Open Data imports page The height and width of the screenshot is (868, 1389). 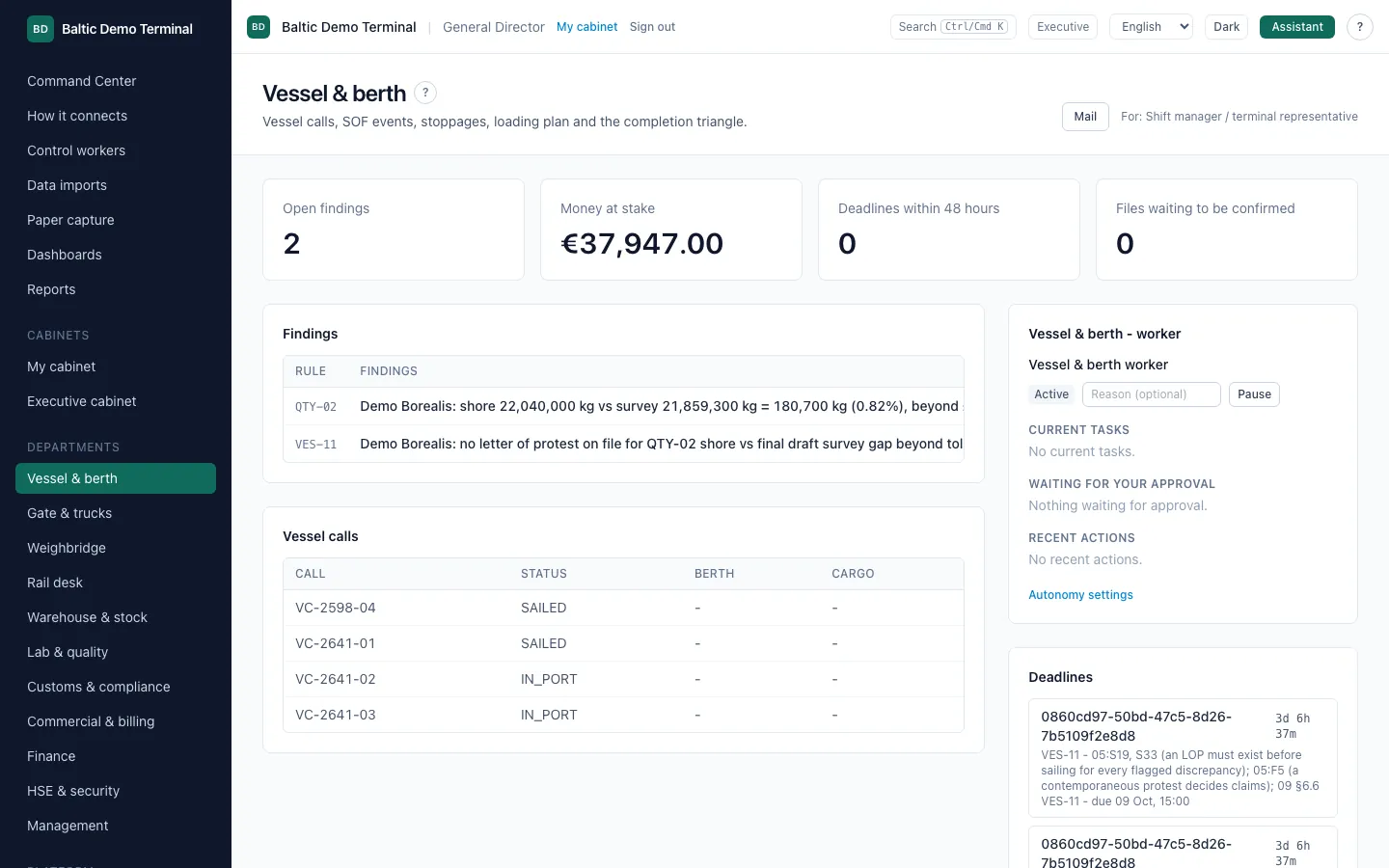click(116, 185)
